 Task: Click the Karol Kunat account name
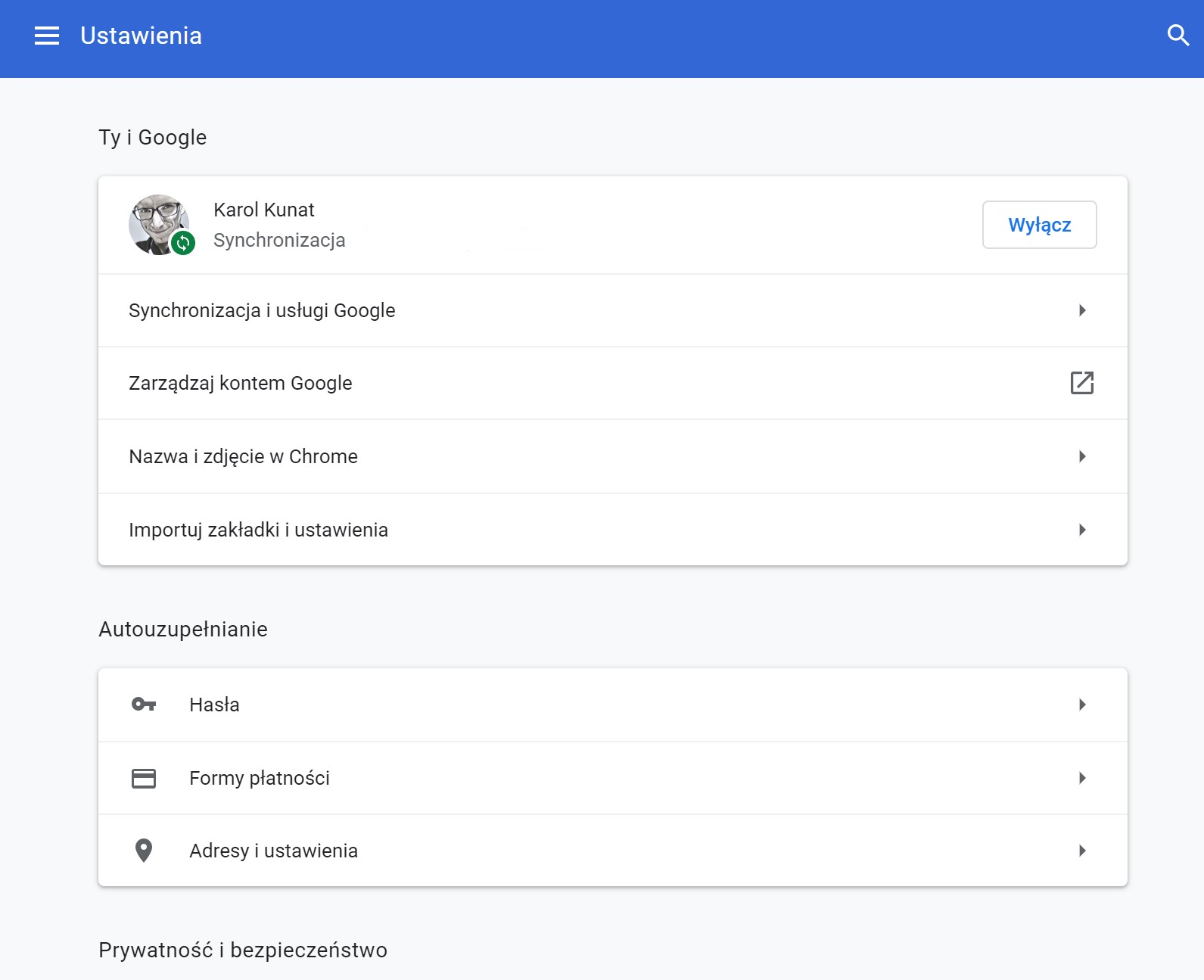pyautogui.click(x=264, y=210)
